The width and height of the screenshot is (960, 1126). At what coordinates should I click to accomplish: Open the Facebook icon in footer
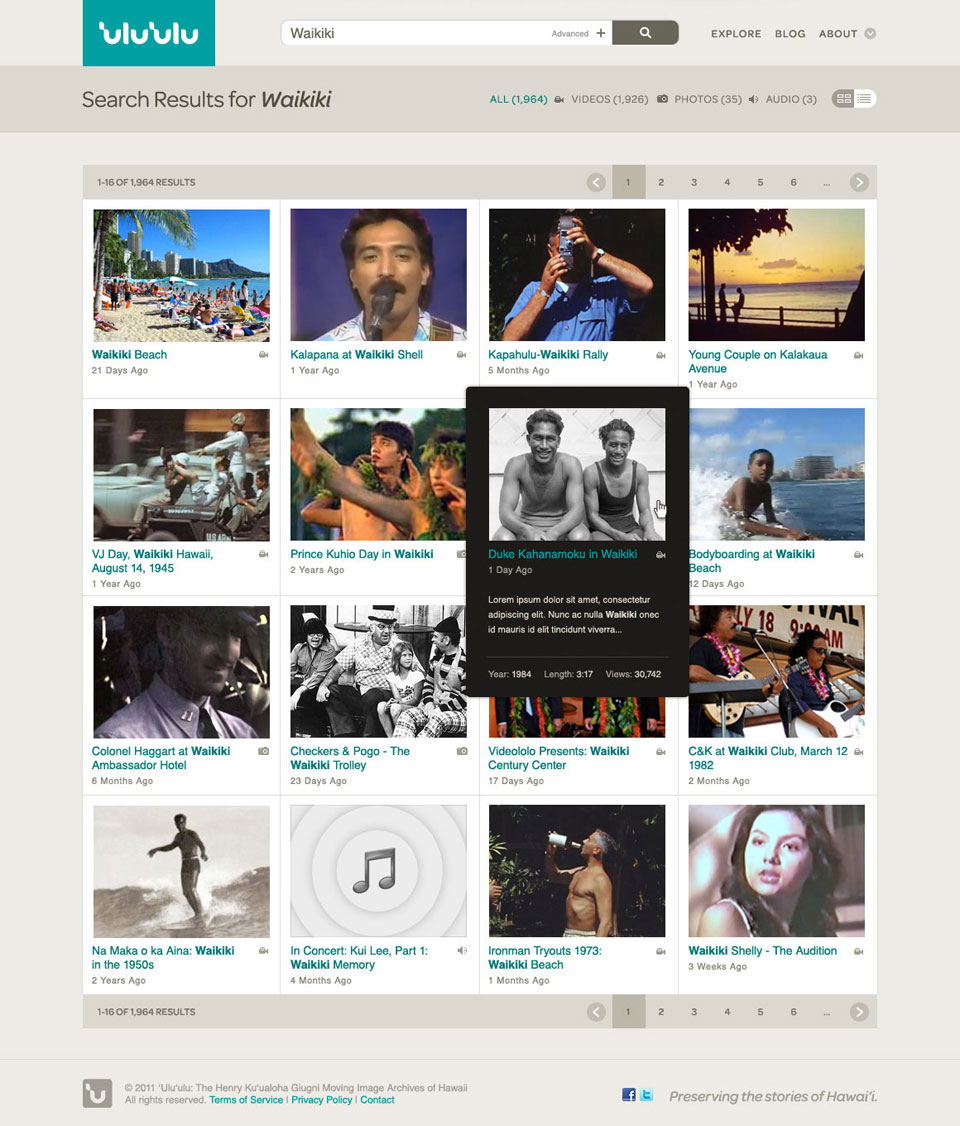coord(628,1094)
